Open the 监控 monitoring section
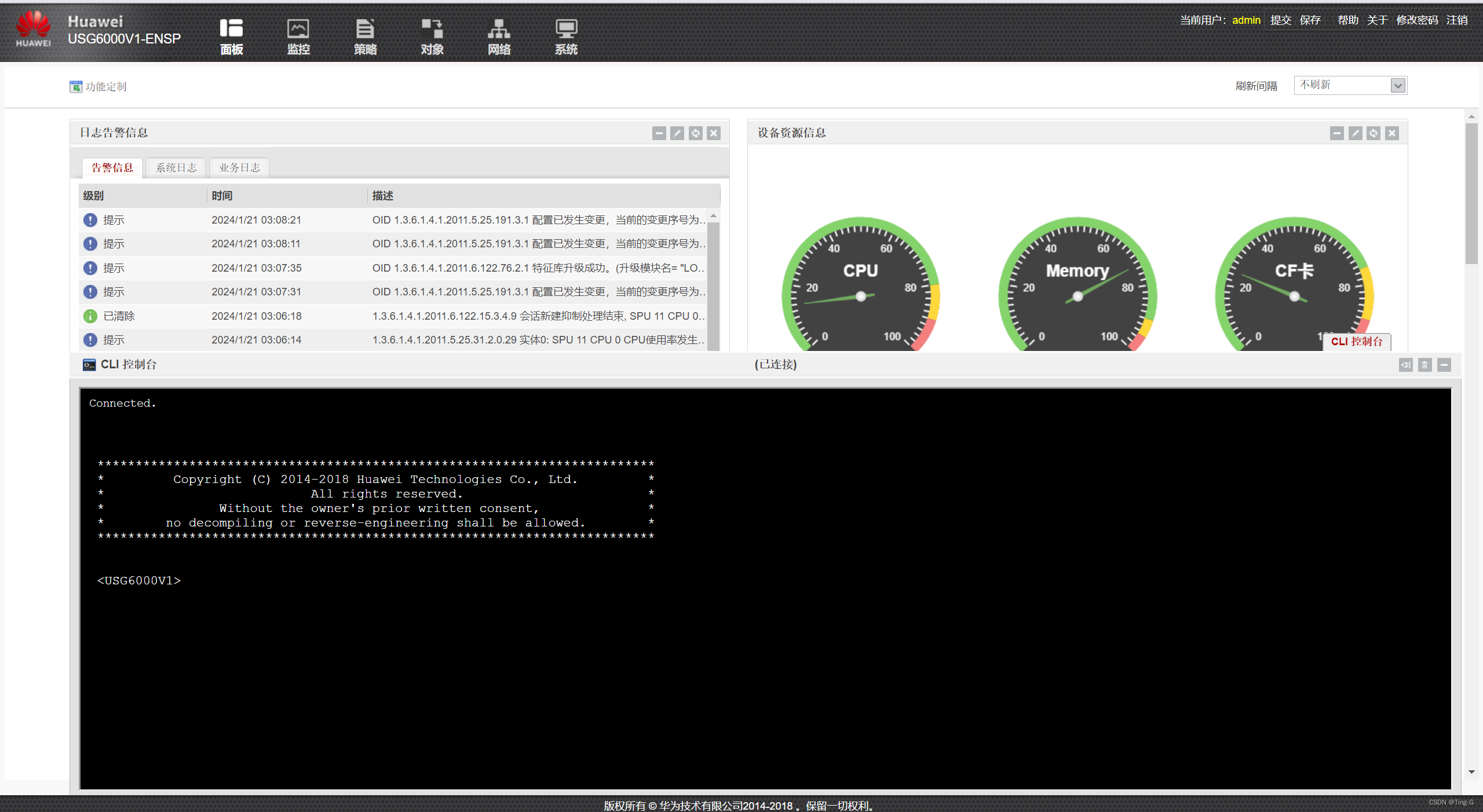The width and height of the screenshot is (1483, 812). 298,36
